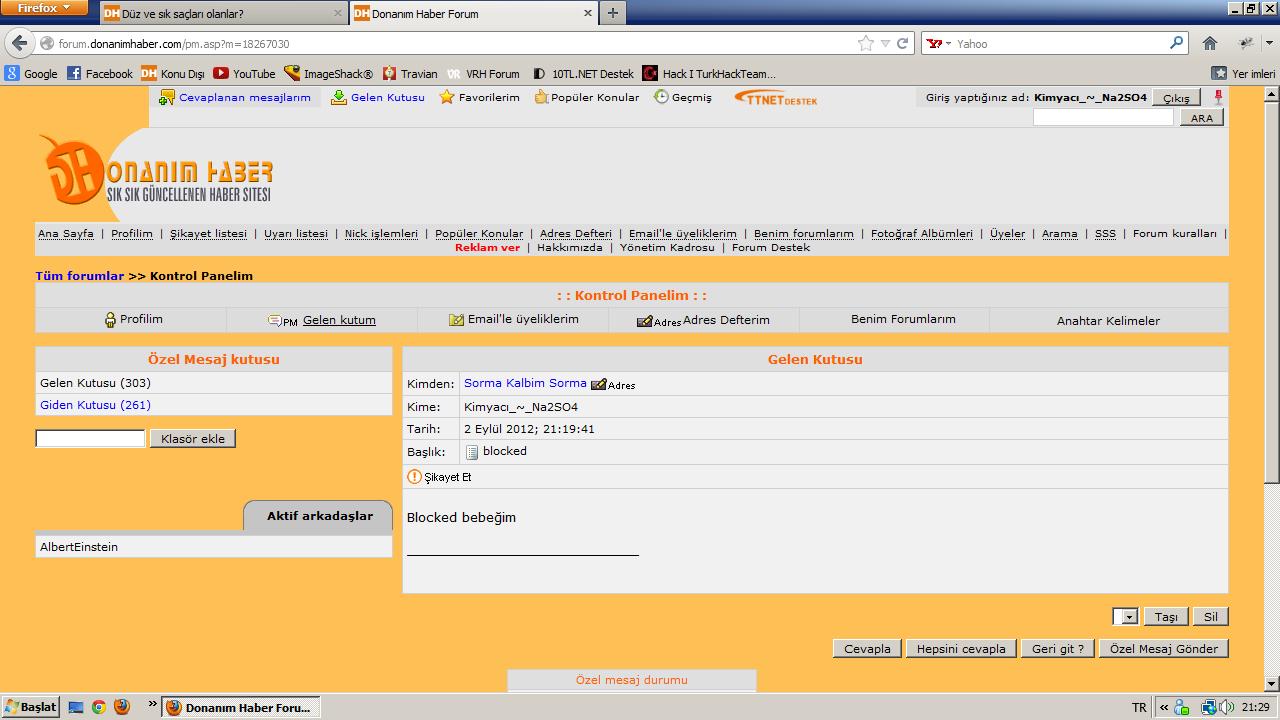The height and width of the screenshot is (720, 1280).
Task: Click the page vertical scrollbar down arrow
Action: click(1271, 684)
